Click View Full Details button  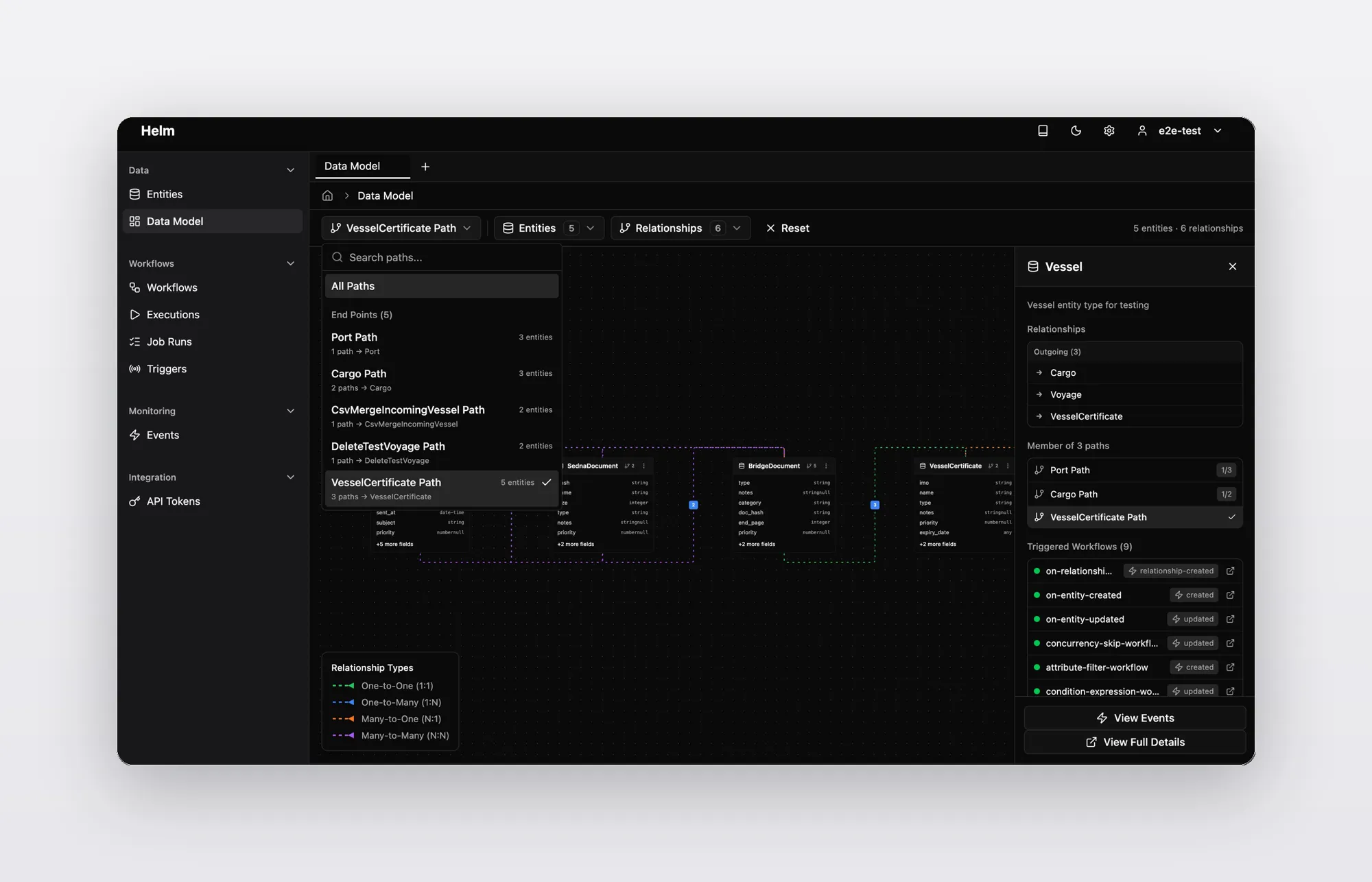click(x=1135, y=742)
